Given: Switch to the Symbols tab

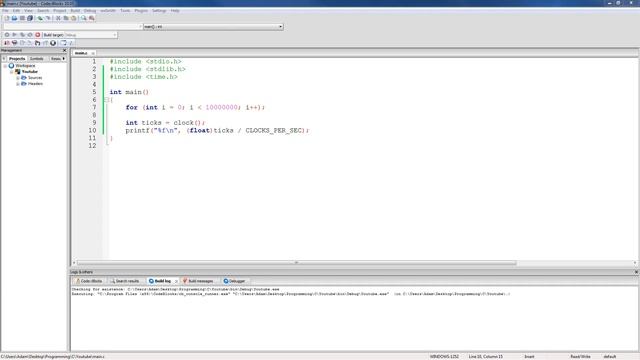Looking at the screenshot, I should [x=37, y=59].
